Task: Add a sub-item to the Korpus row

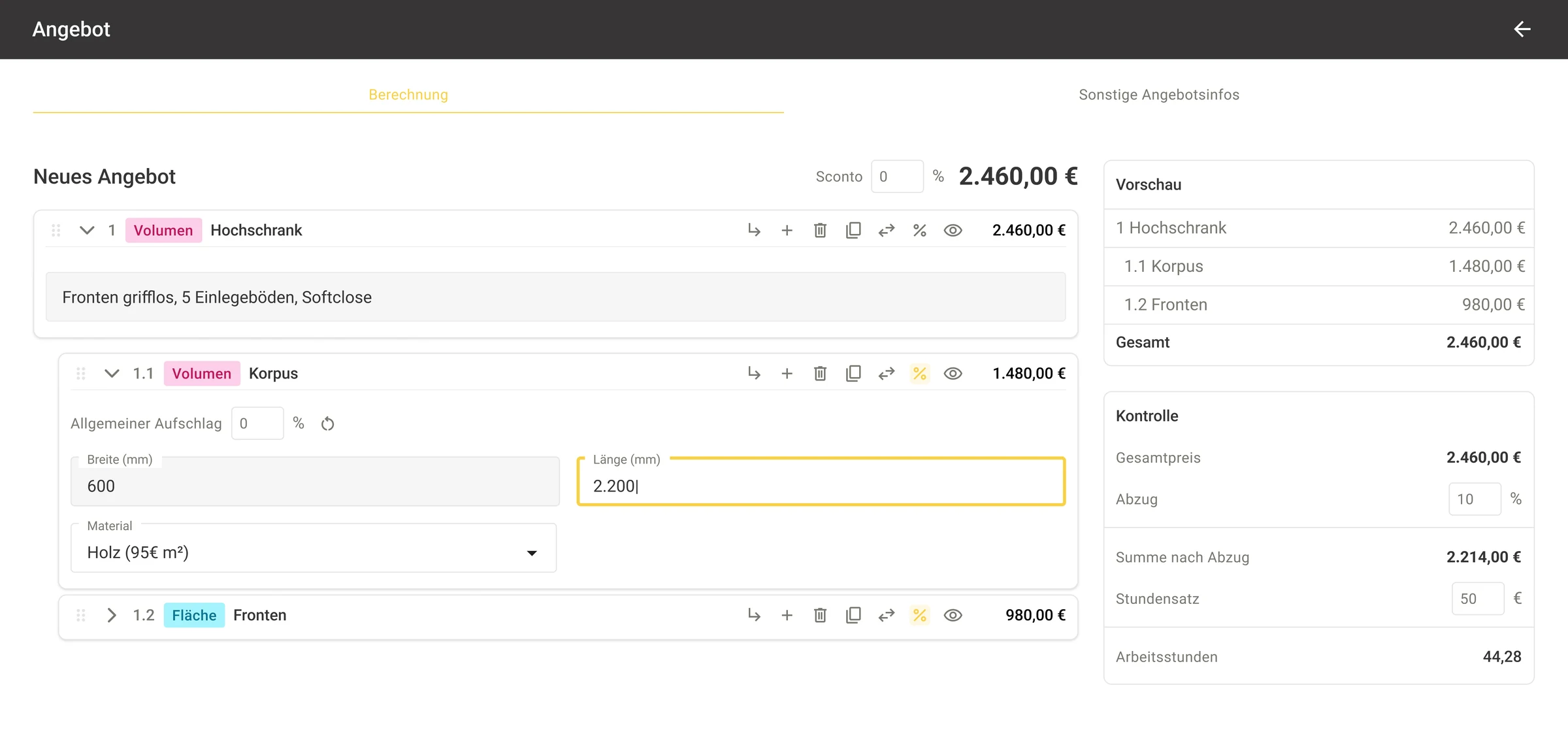Action: [x=754, y=373]
